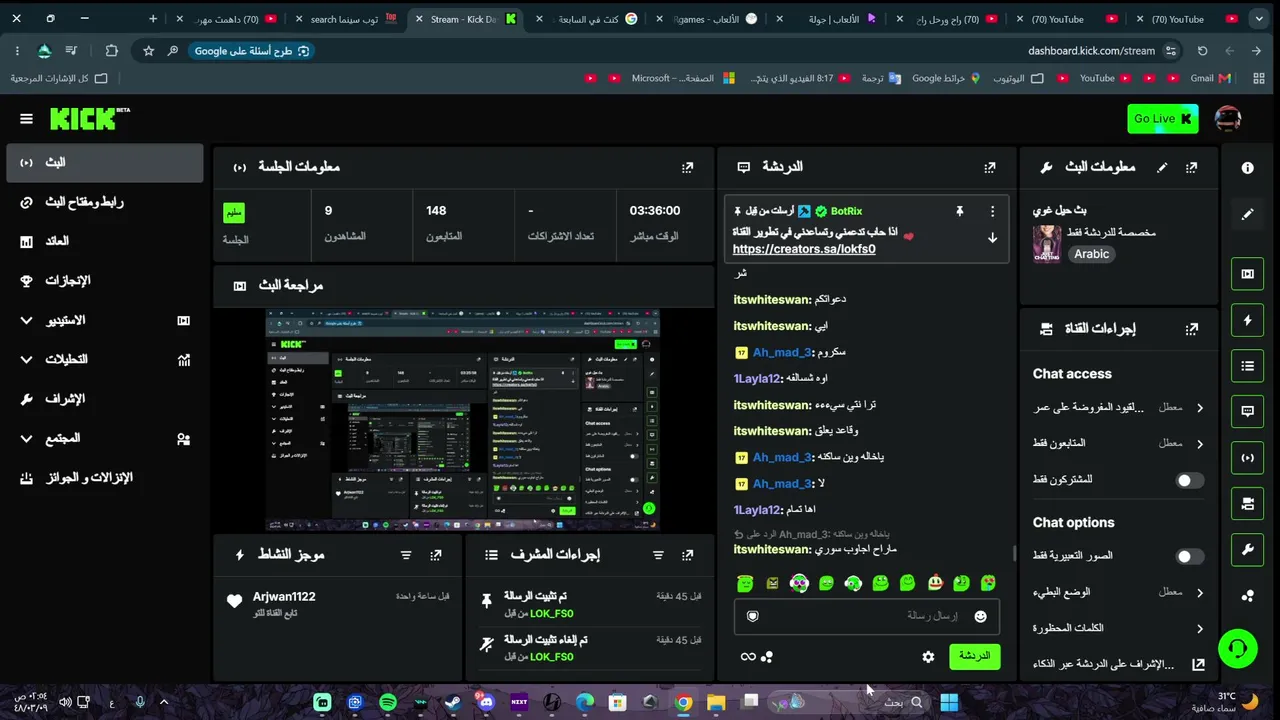
Task: Pop out the الدردشة chat panel
Action: [x=989, y=168]
